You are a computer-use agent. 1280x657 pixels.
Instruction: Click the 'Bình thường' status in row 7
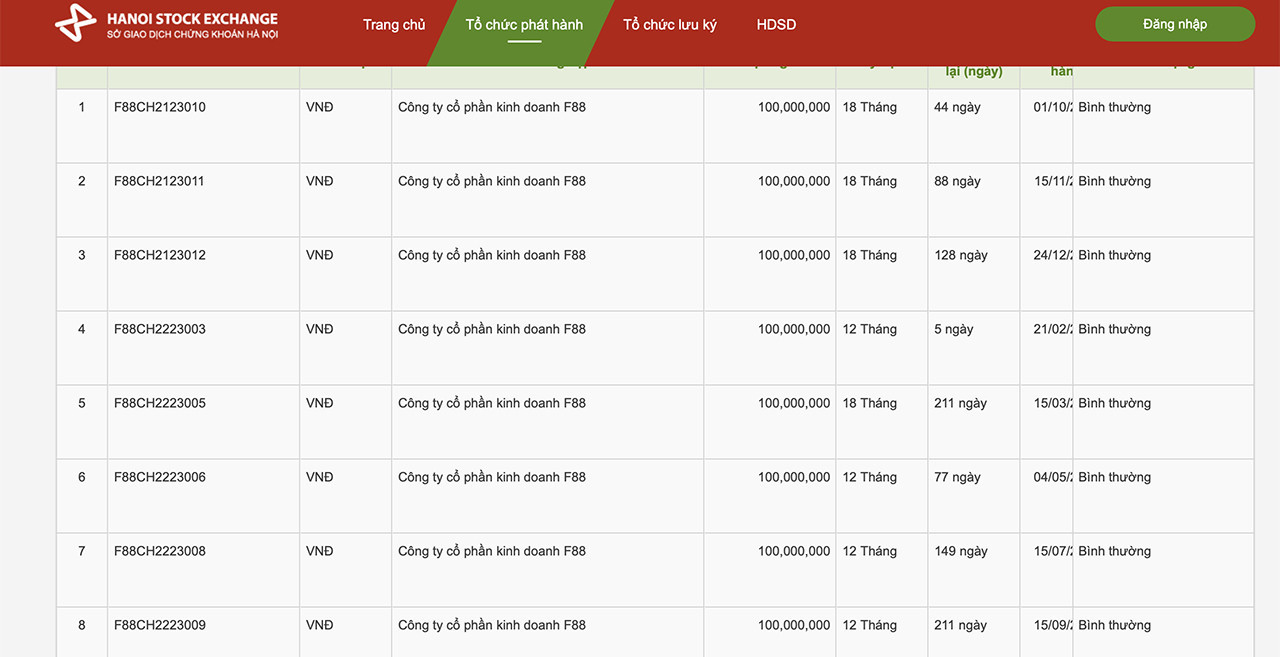pos(1114,552)
